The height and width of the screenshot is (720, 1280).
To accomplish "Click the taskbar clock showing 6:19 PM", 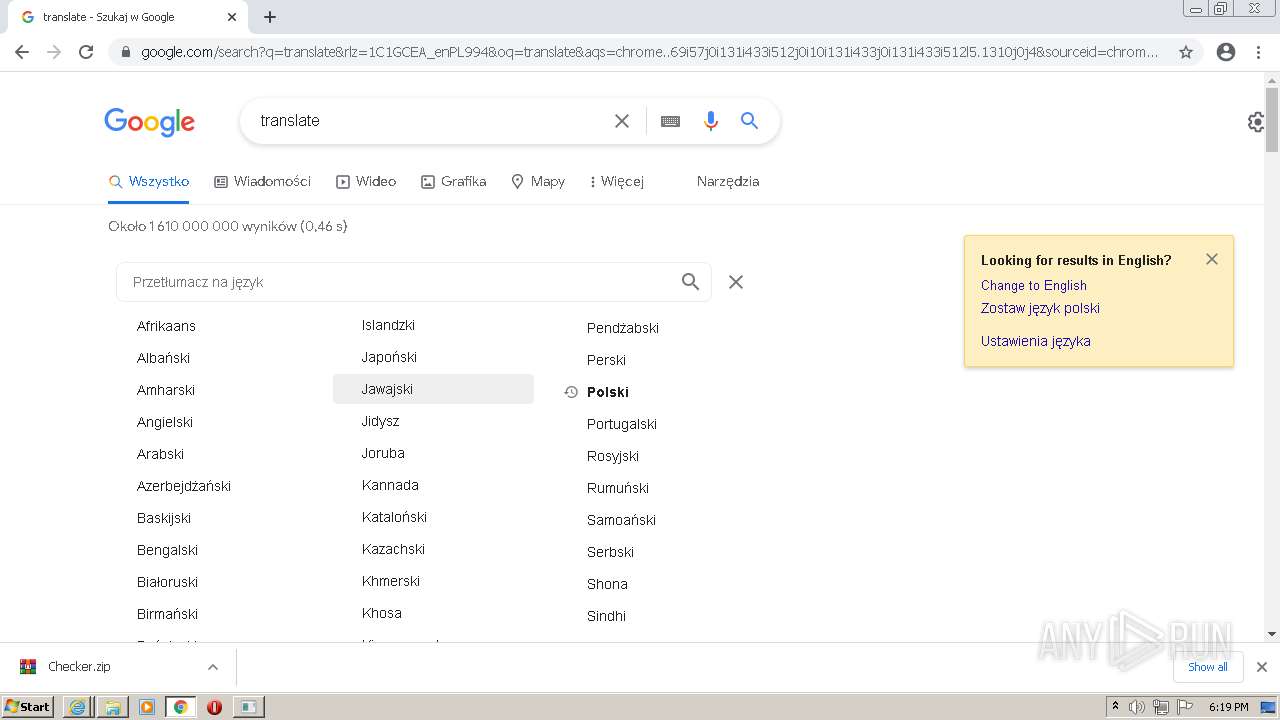I will tap(1228, 707).
